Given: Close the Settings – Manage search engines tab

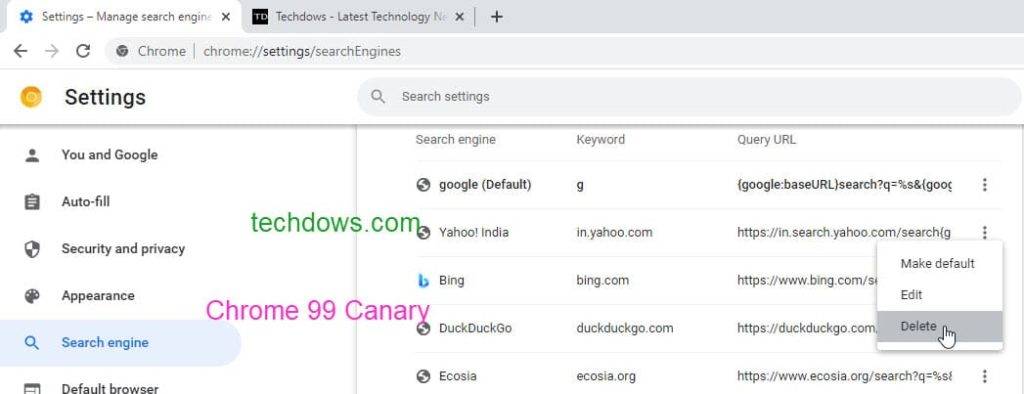Looking at the screenshot, I should click(x=226, y=17).
